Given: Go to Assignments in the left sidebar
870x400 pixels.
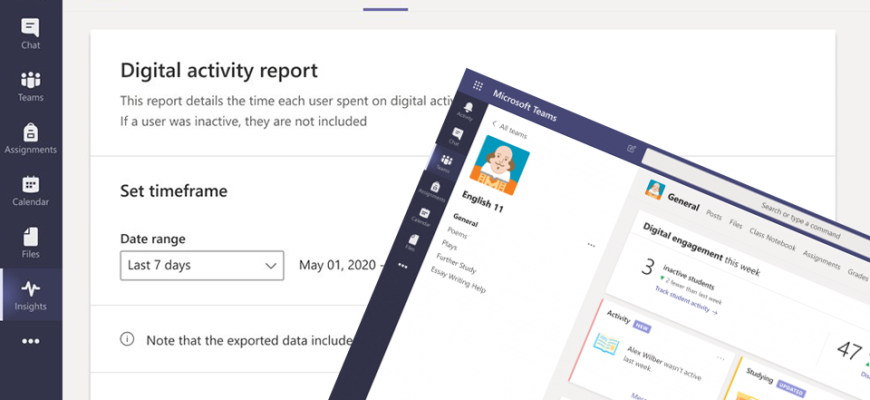Looking at the screenshot, I should [x=30, y=139].
